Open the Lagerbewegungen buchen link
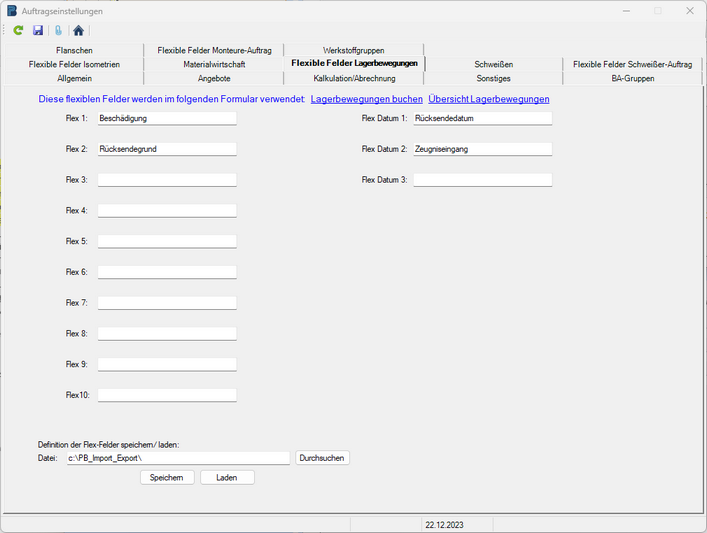This screenshot has width=707, height=533. coord(366,99)
